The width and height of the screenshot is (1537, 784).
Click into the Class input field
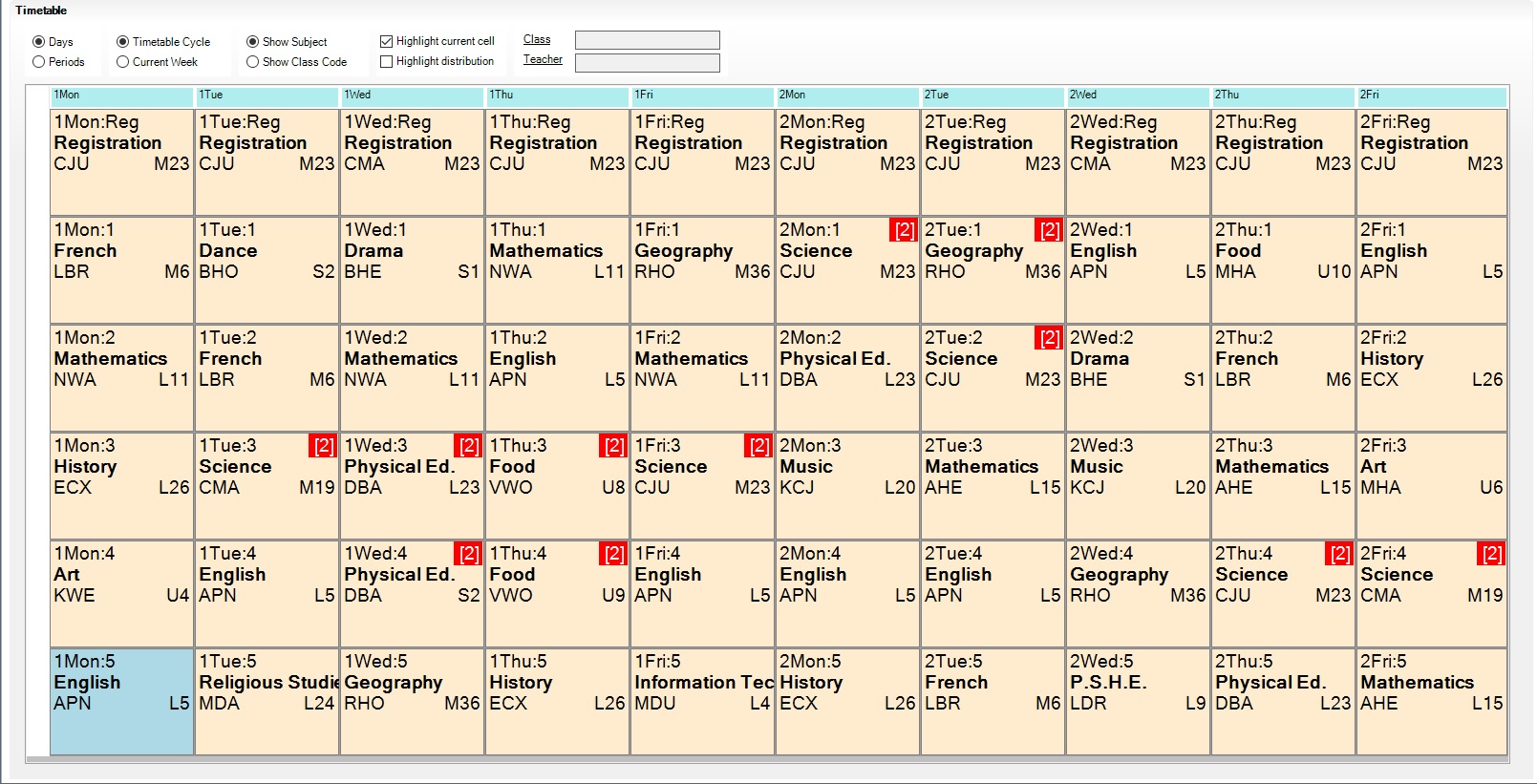(x=647, y=40)
